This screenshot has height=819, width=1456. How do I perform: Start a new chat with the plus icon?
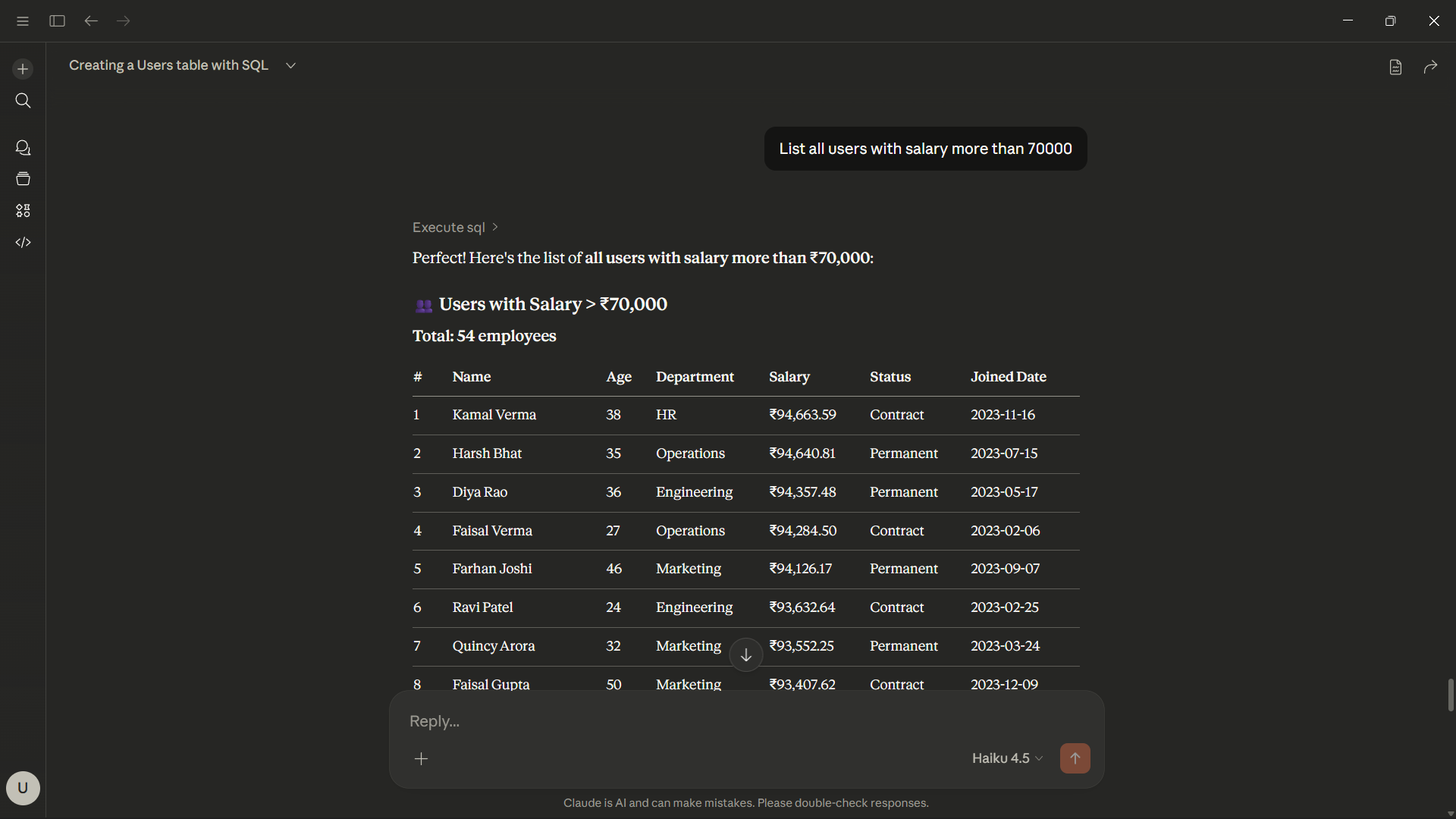pyautogui.click(x=23, y=68)
